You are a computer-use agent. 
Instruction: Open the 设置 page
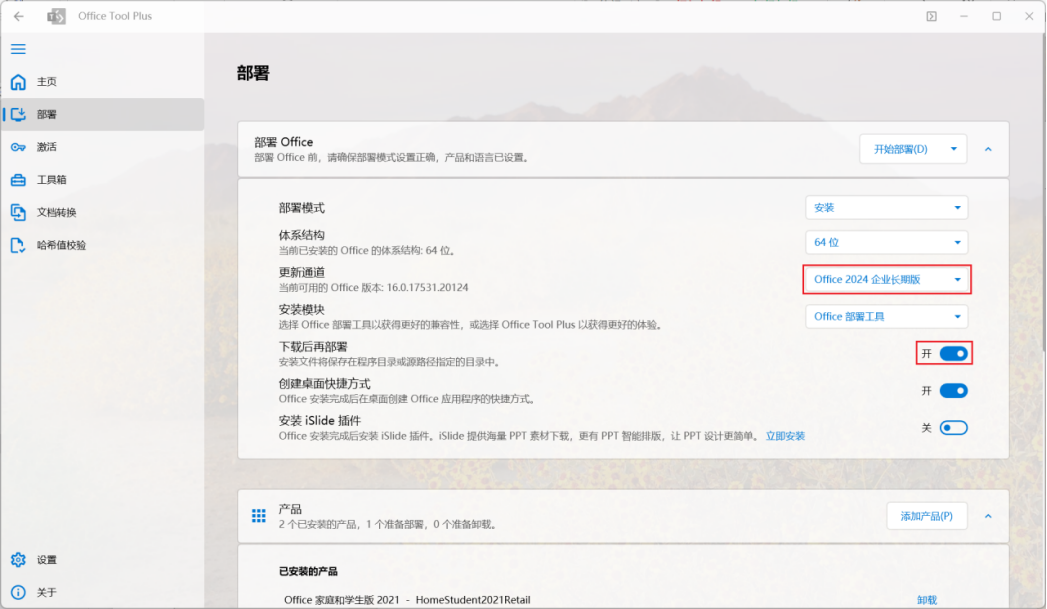coord(103,560)
